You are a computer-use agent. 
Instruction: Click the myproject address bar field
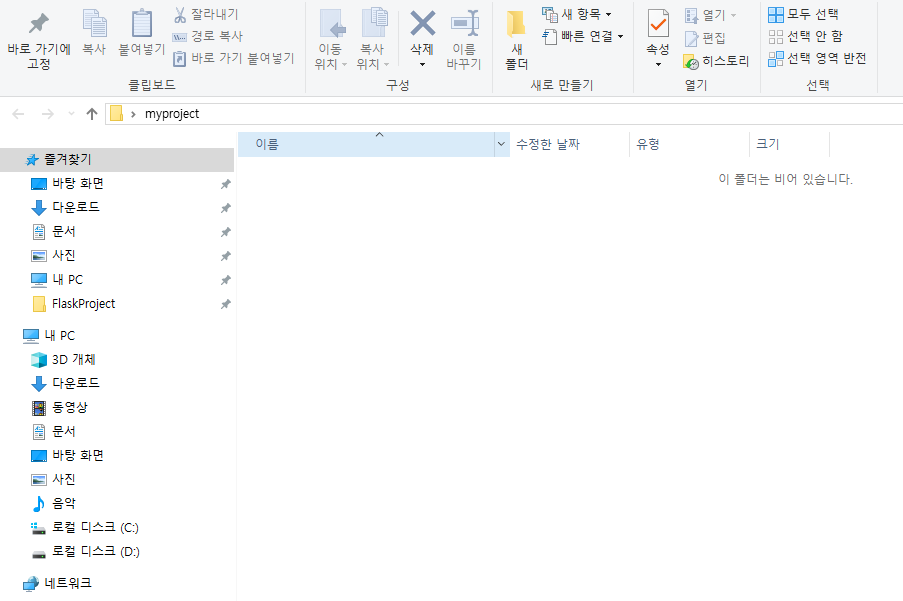[504, 114]
